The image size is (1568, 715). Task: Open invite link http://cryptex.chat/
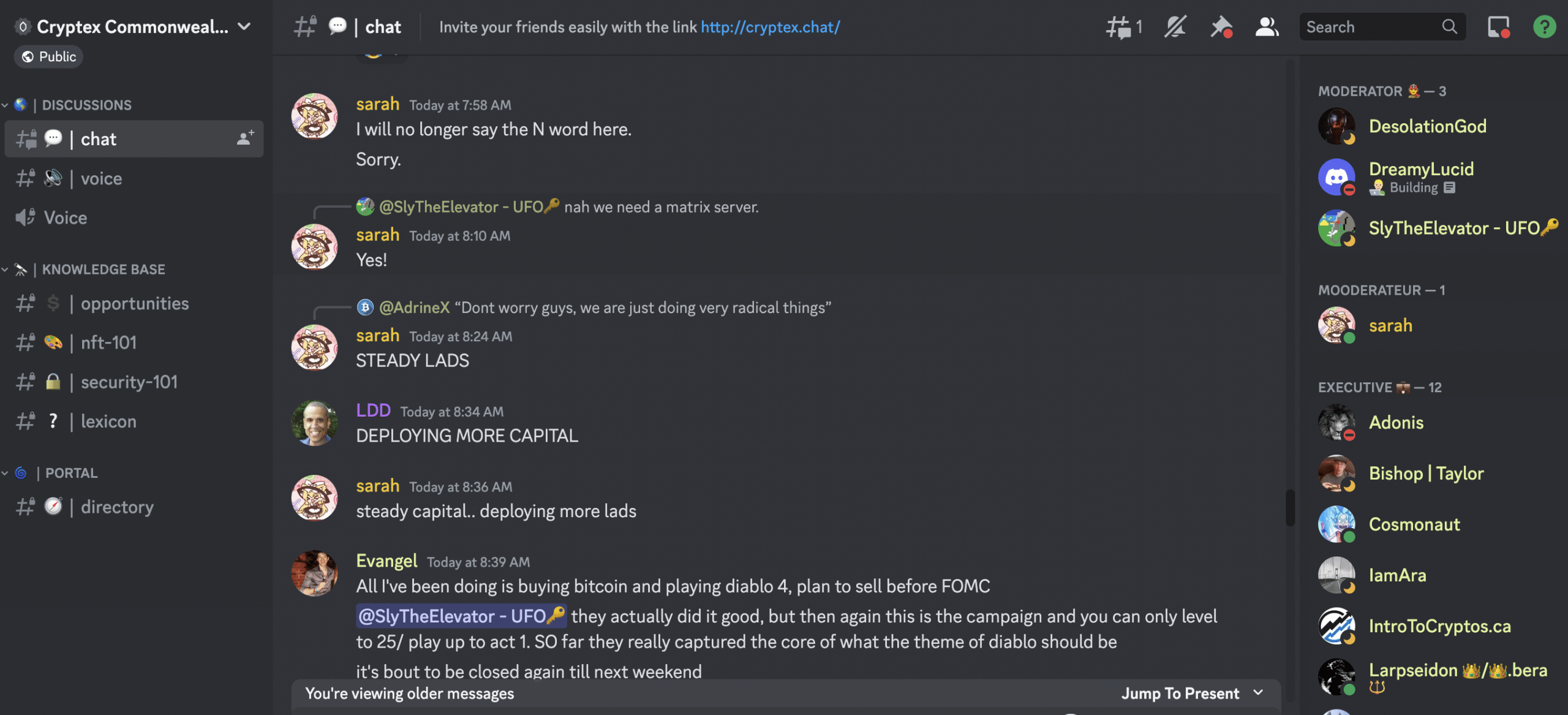[770, 26]
